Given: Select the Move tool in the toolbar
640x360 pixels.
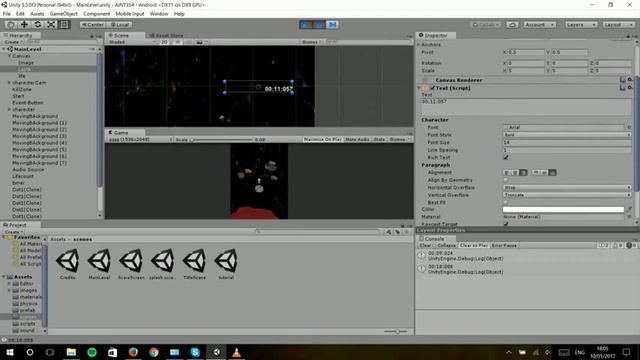Looking at the screenshot, I should click(24, 24).
